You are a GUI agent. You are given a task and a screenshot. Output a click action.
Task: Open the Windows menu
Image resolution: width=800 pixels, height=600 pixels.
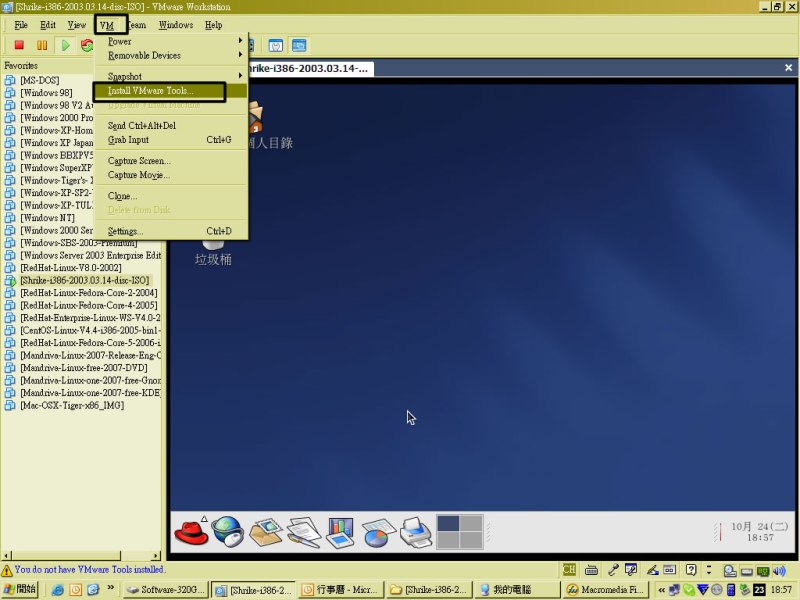pos(176,25)
